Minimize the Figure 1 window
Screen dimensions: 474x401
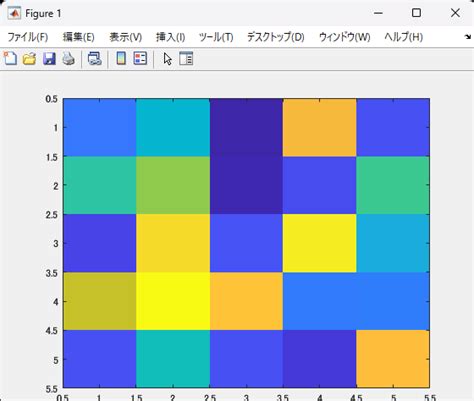(378, 13)
